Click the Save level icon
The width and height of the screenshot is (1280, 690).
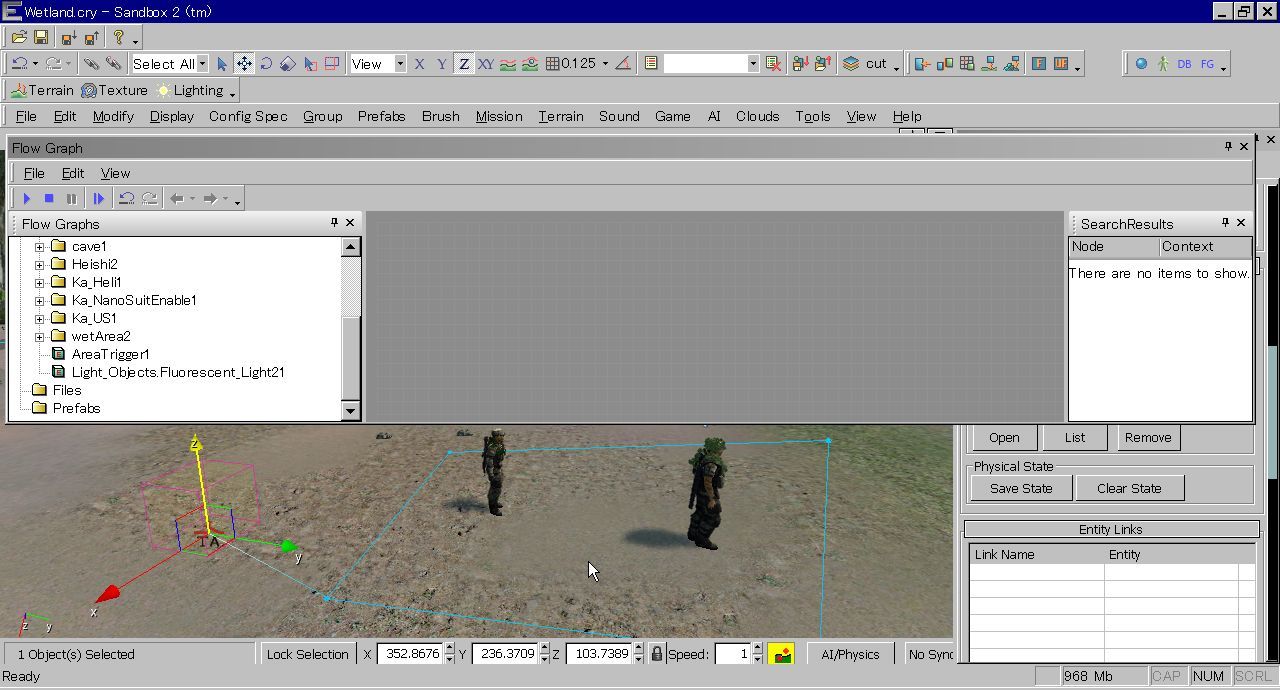pyautogui.click(x=41, y=37)
